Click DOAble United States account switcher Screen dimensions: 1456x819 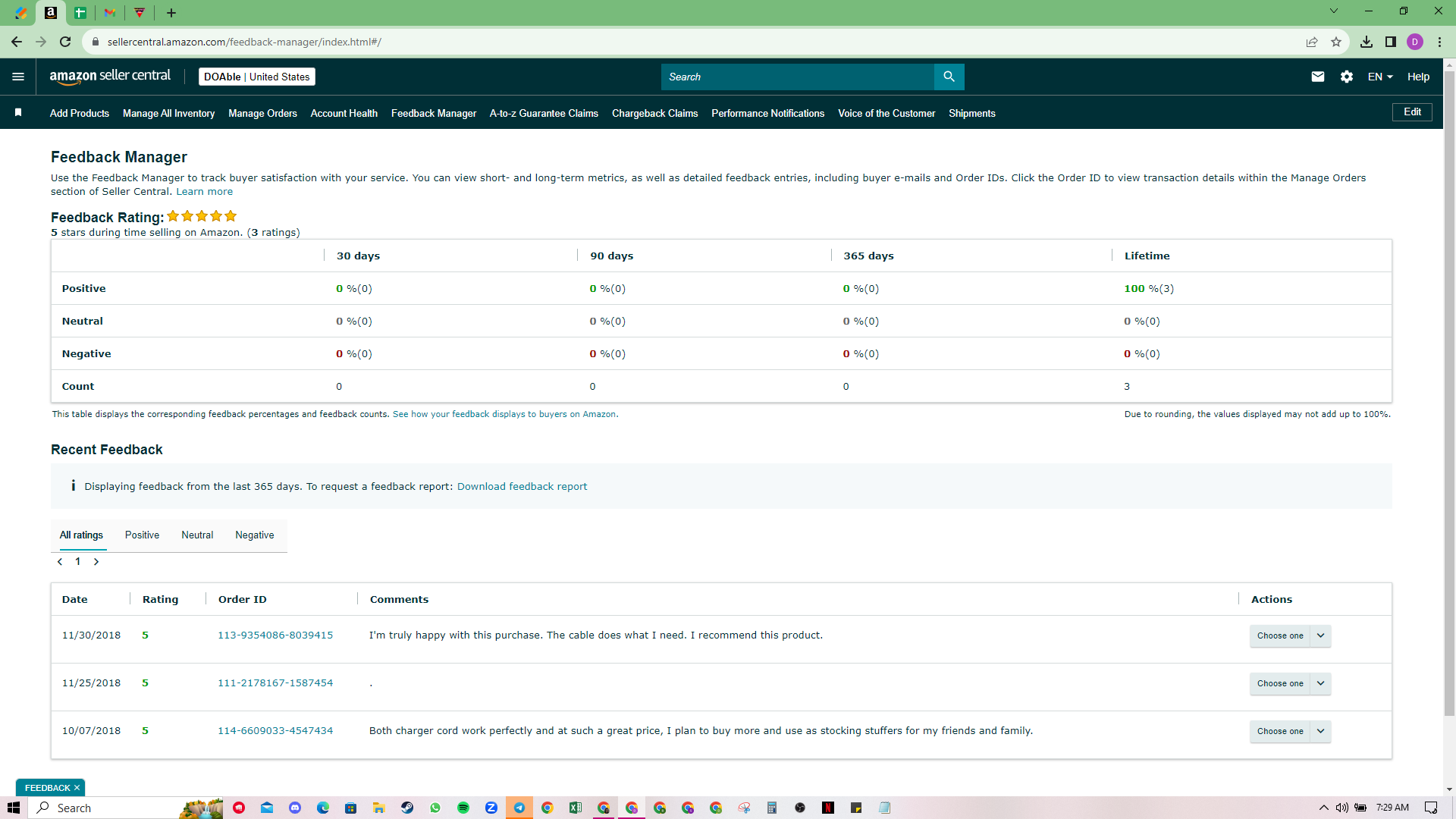(x=257, y=77)
